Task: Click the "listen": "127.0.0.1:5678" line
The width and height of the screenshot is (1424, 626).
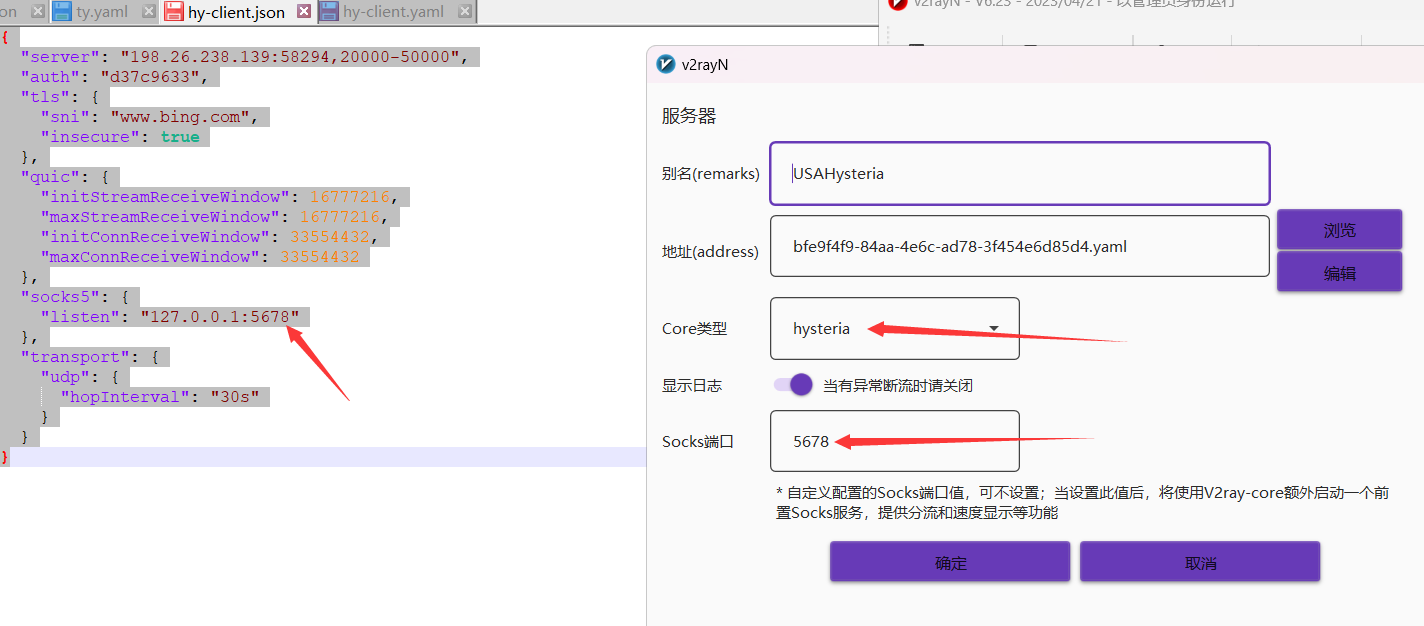Action: [x=170, y=317]
